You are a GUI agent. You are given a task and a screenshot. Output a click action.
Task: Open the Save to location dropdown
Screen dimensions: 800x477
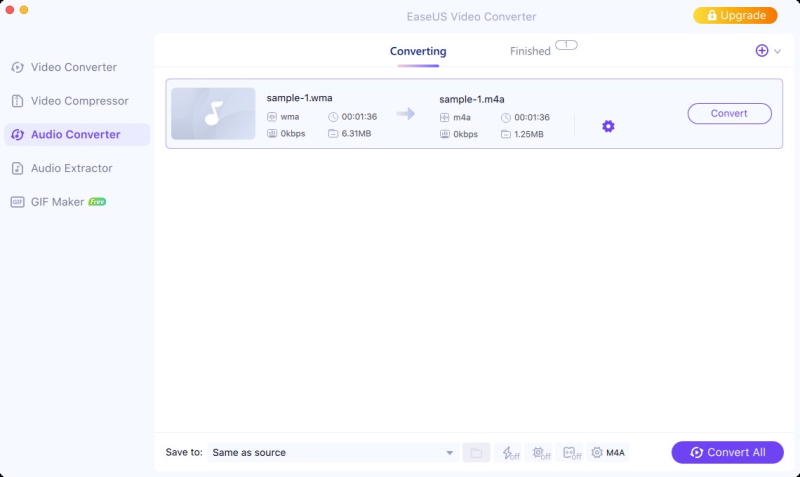click(333, 453)
